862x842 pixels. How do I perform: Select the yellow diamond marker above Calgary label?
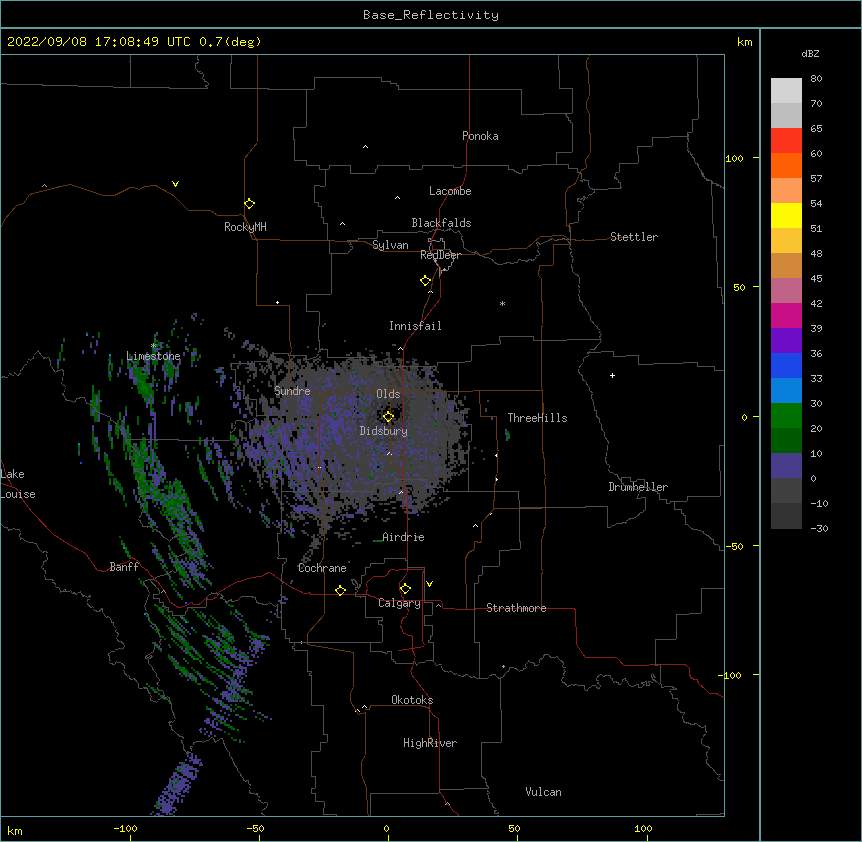click(x=405, y=589)
